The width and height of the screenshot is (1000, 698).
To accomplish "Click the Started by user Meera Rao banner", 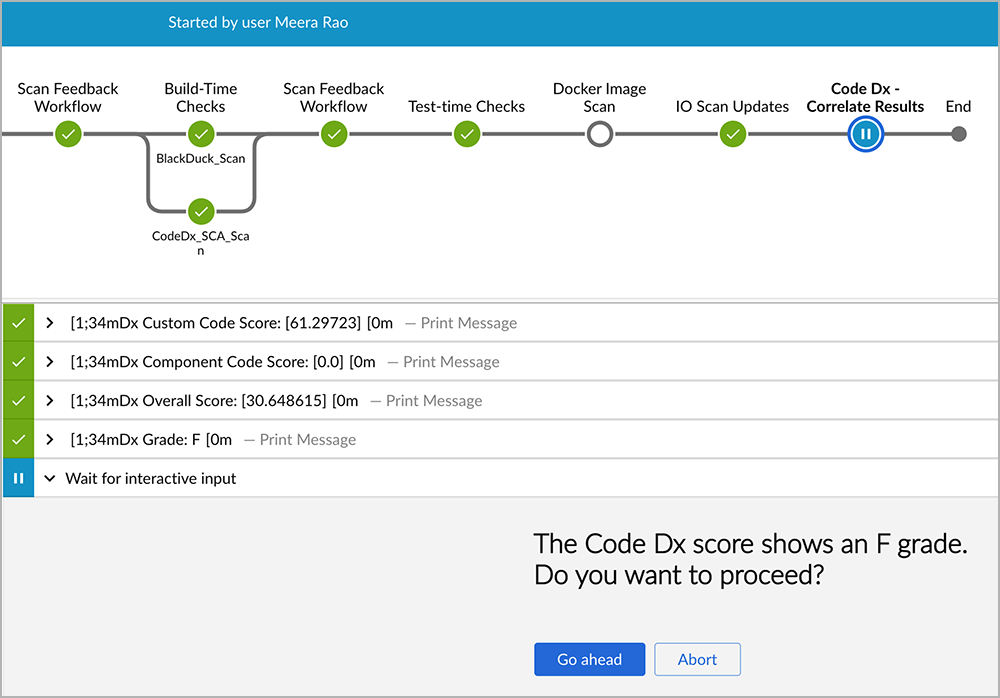I will (x=258, y=21).
